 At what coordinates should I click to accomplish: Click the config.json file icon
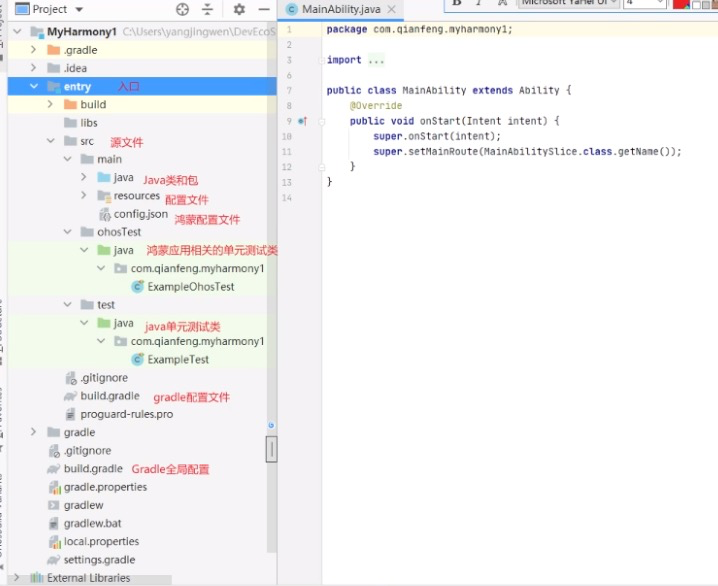point(105,214)
